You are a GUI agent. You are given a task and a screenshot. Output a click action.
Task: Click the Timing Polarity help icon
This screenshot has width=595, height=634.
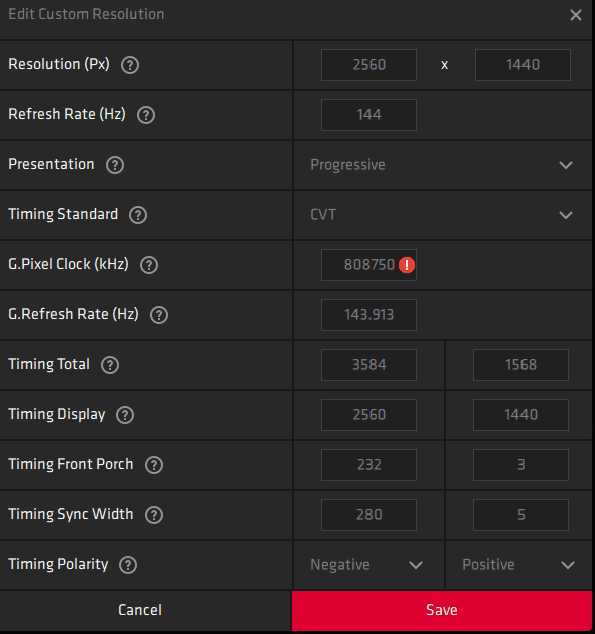[x=128, y=565]
